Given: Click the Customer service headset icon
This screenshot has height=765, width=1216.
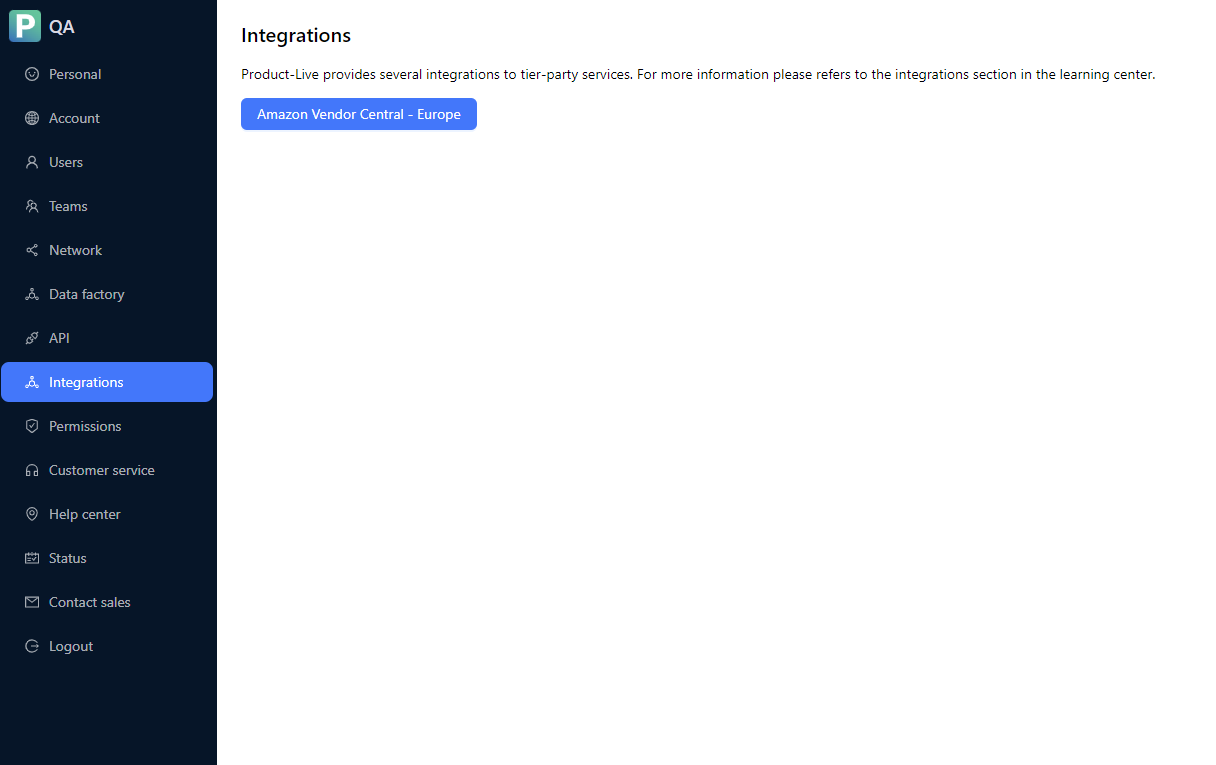Looking at the screenshot, I should 33,470.
